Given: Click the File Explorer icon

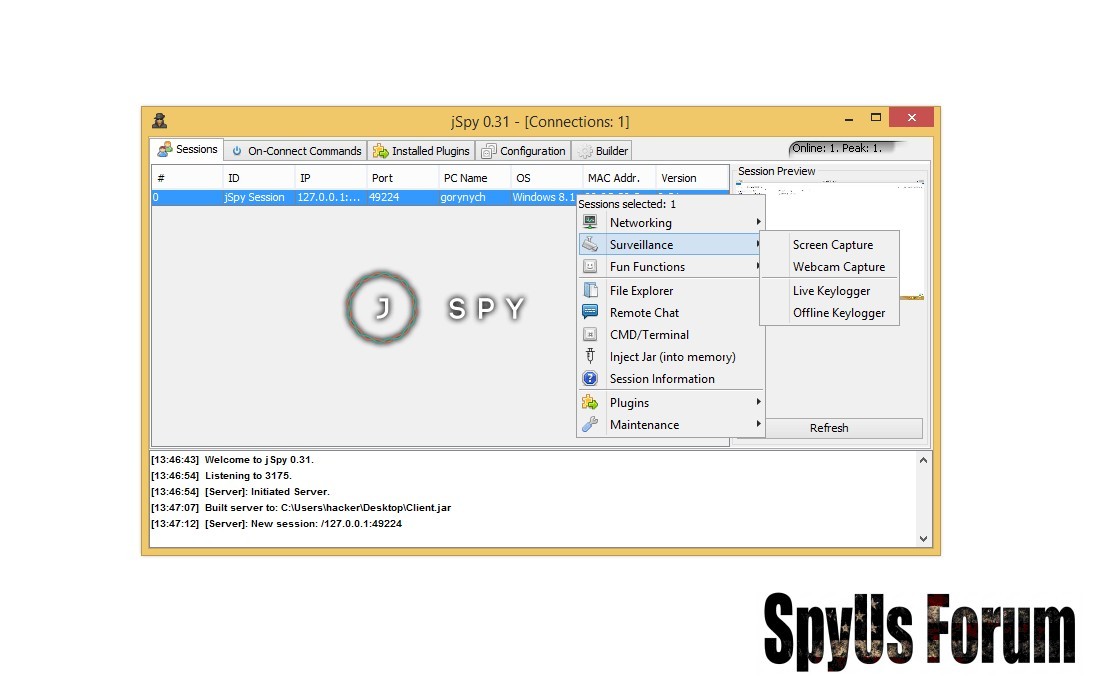Looking at the screenshot, I should 590,290.
